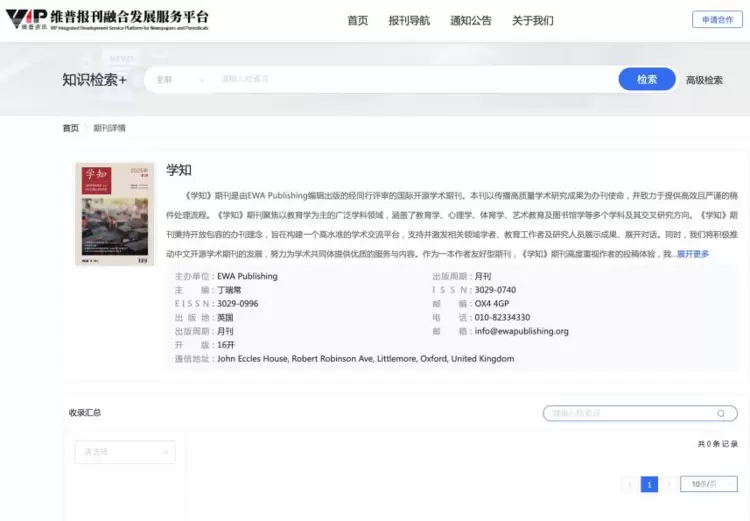750x521 pixels.
Task: Click the 申请合作 button
Action: [x=717, y=20]
